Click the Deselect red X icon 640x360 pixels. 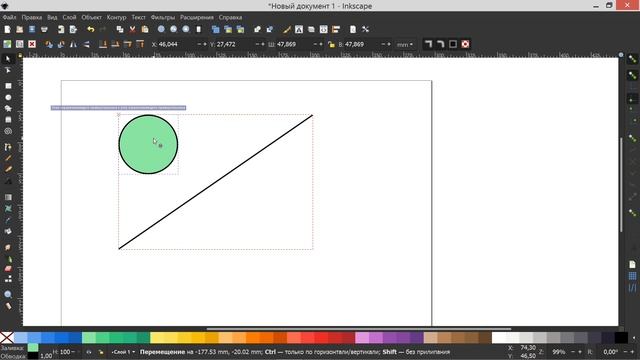(32, 44)
